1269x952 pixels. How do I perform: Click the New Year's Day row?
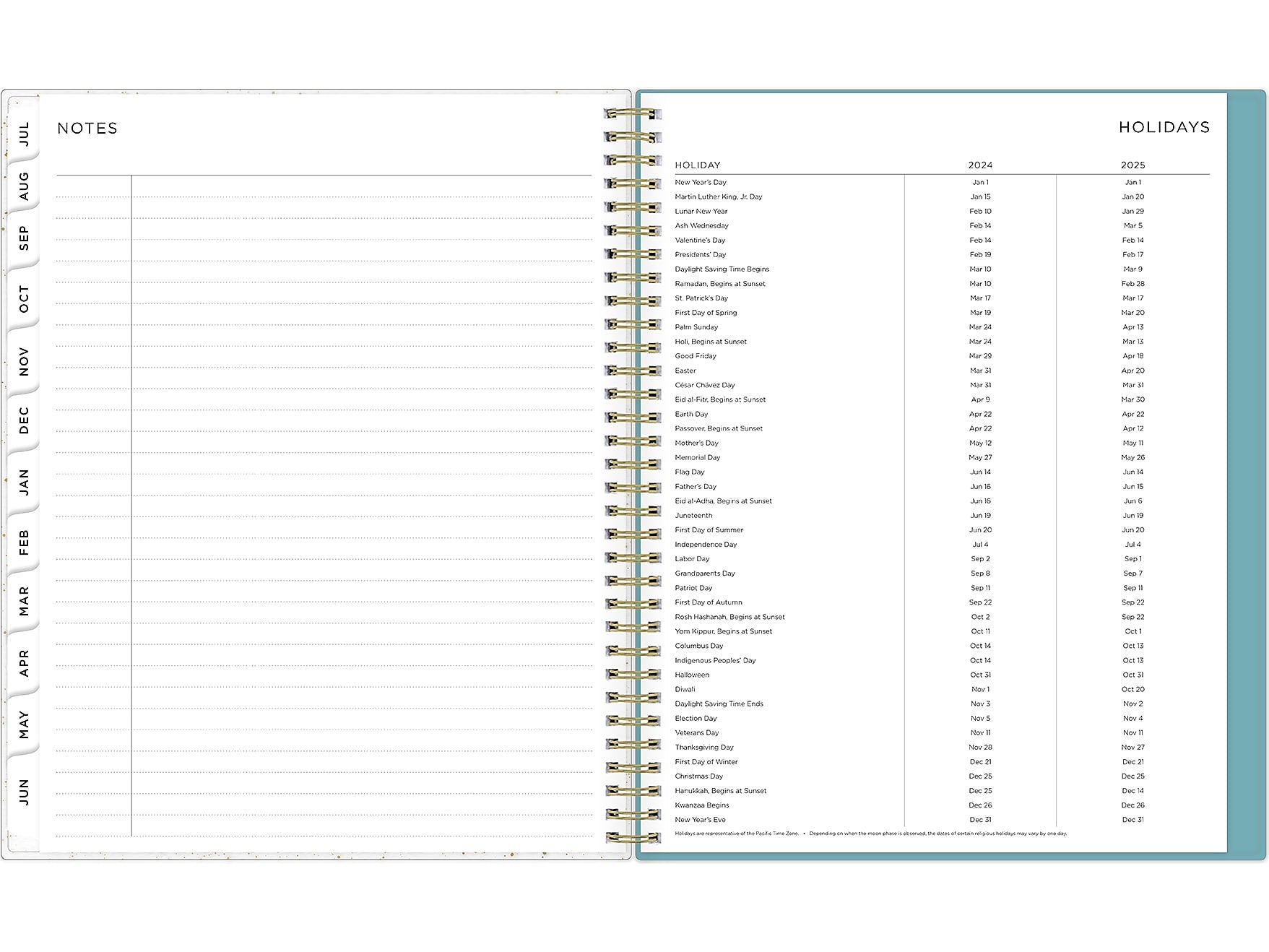(x=942, y=182)
